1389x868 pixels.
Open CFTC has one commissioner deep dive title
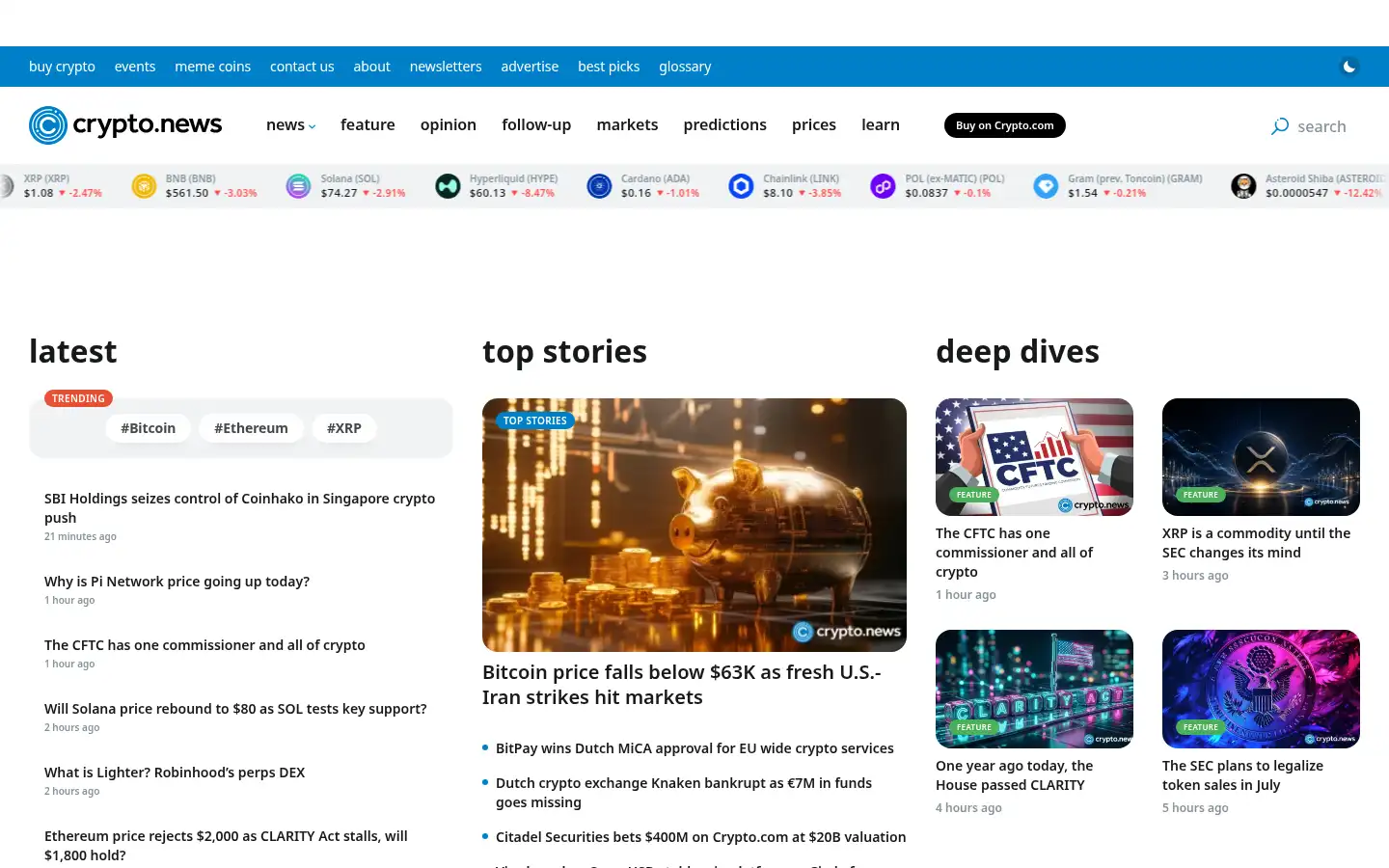click(x=1014, y=553)
